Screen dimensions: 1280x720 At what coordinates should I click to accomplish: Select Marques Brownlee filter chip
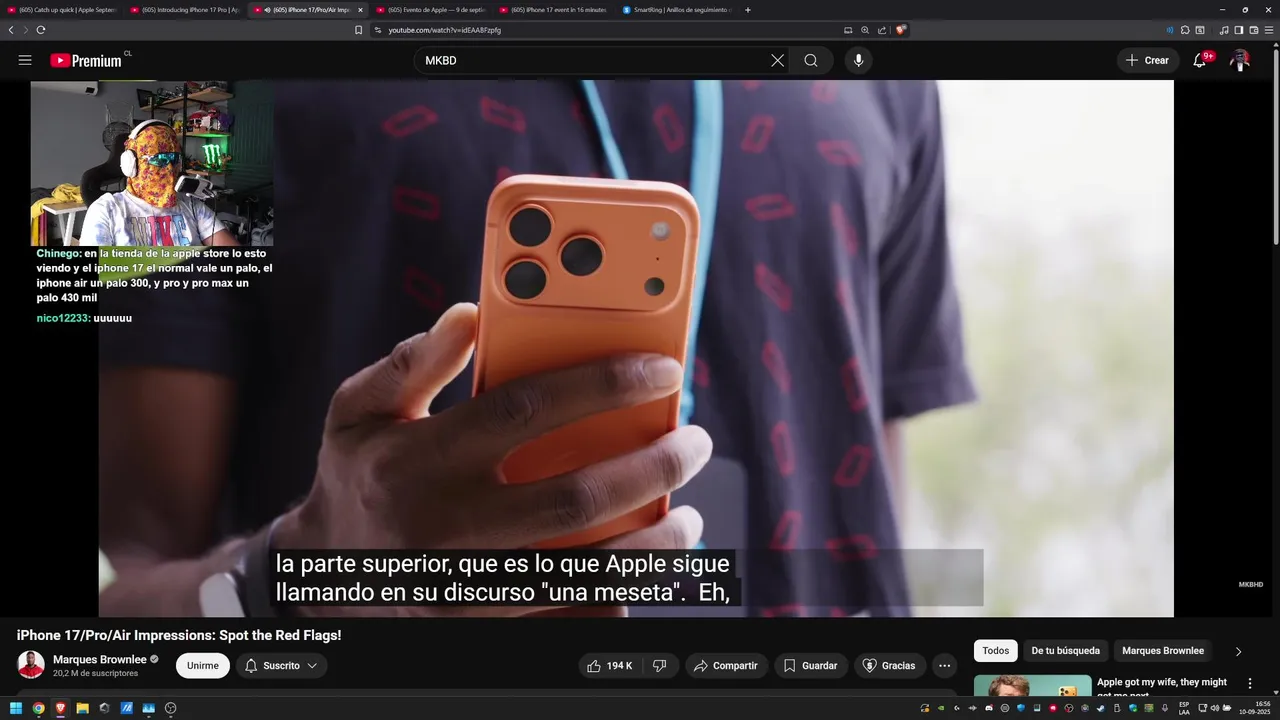[1163, 651]
